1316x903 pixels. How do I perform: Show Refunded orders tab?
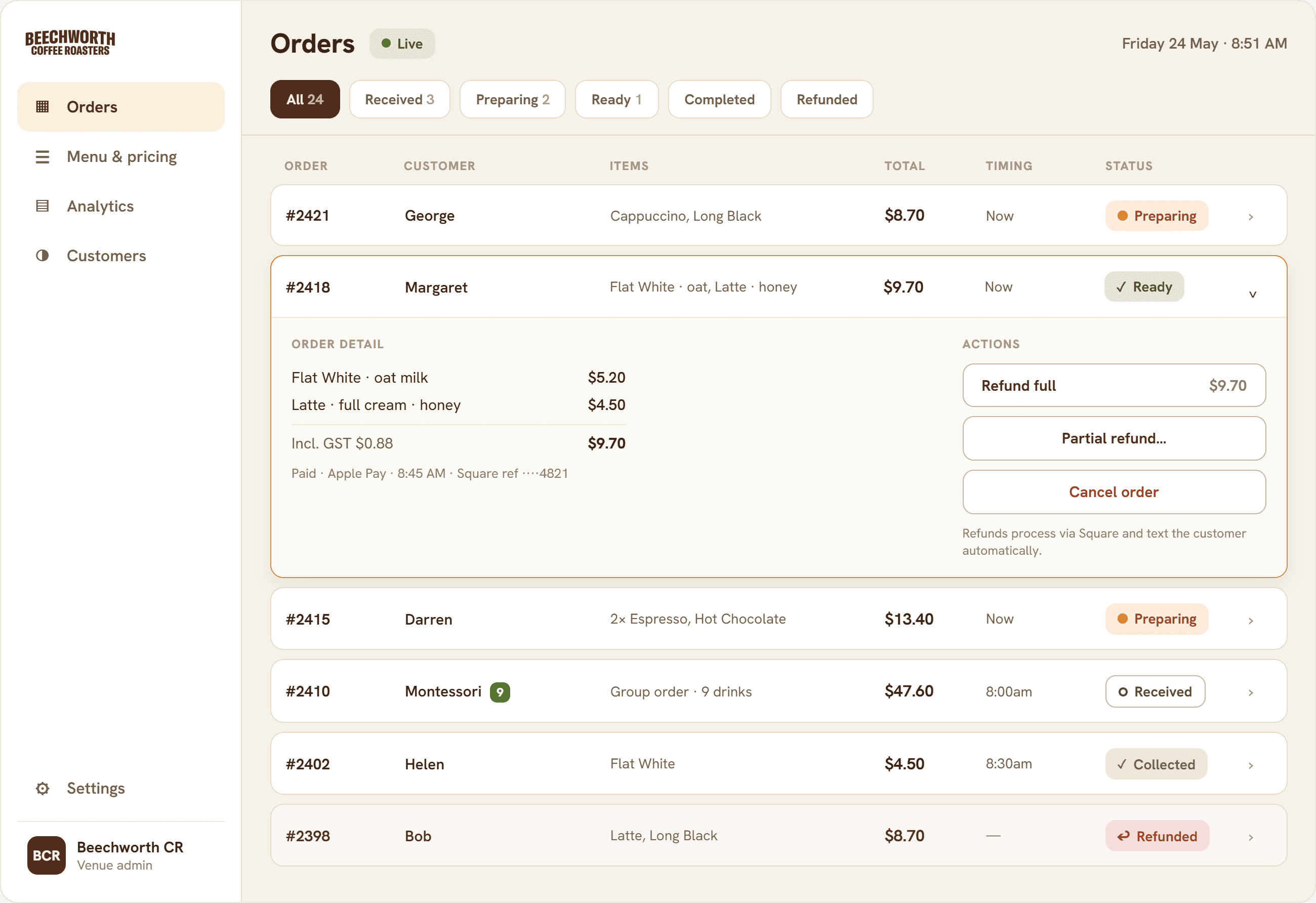826,99
